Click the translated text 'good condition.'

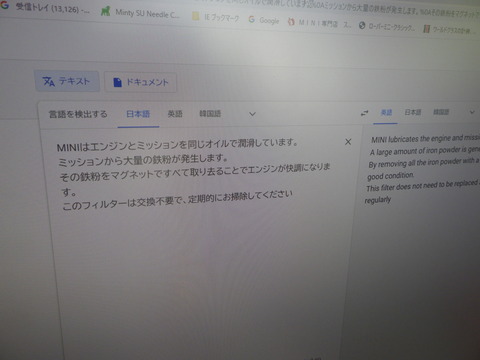[391, 175]
